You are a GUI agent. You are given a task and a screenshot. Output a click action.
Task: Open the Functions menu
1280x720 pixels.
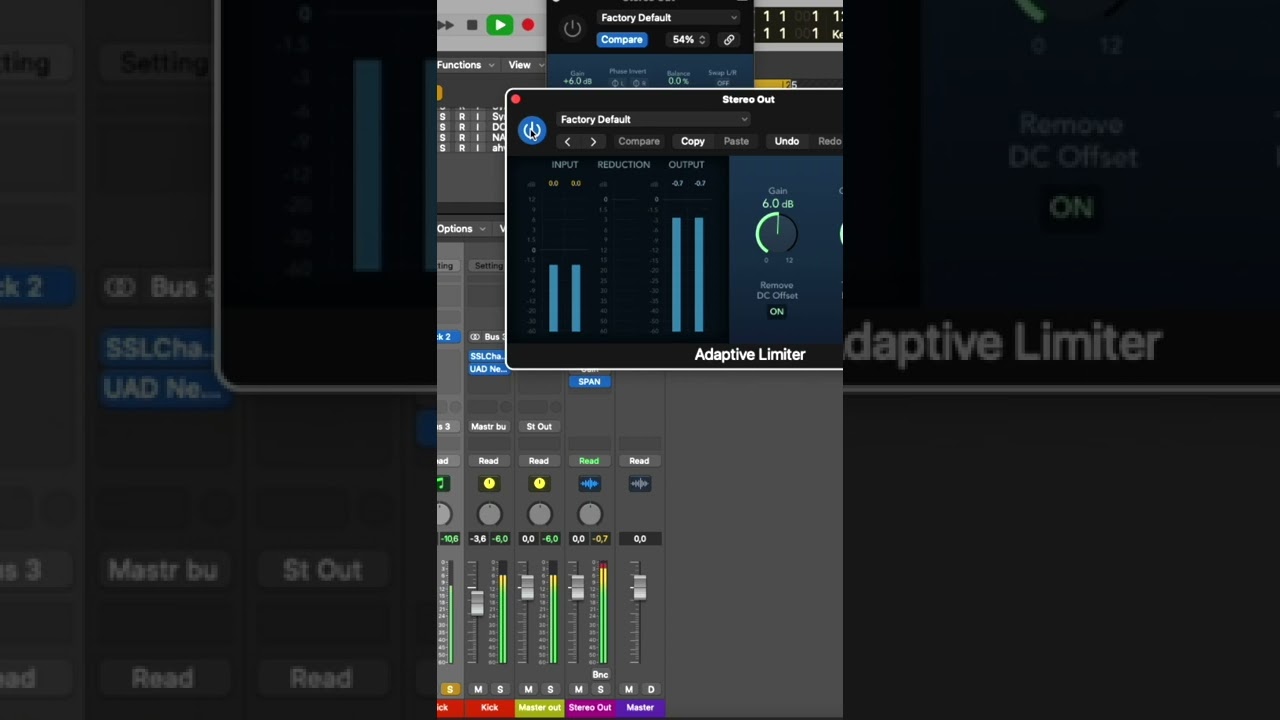pyautogui.click(x=466, y=65)
